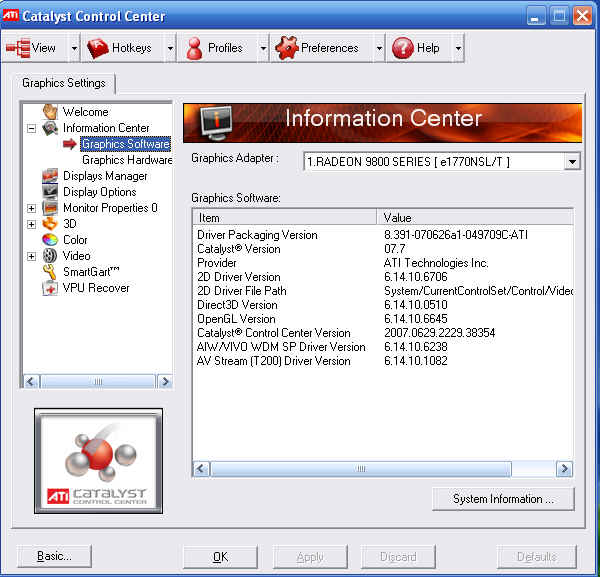600x577 pixels.
Task: Select the Provider row
Action: coord(383,263)
